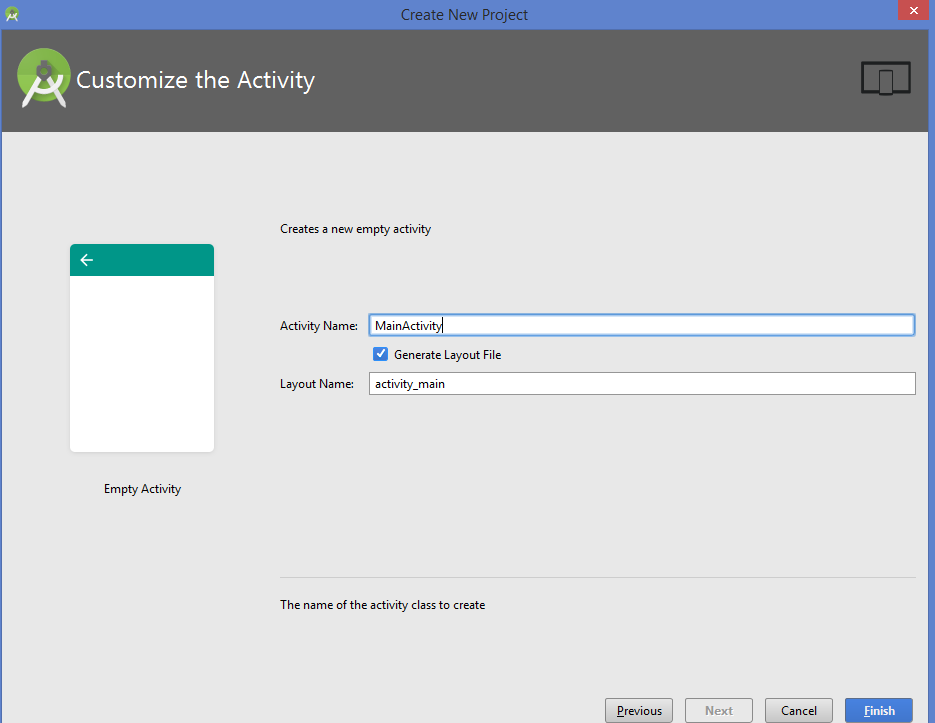Viewport: 935px width, 723px height.
Task: Focus the Layout Name input field
Action: (642, 384)
